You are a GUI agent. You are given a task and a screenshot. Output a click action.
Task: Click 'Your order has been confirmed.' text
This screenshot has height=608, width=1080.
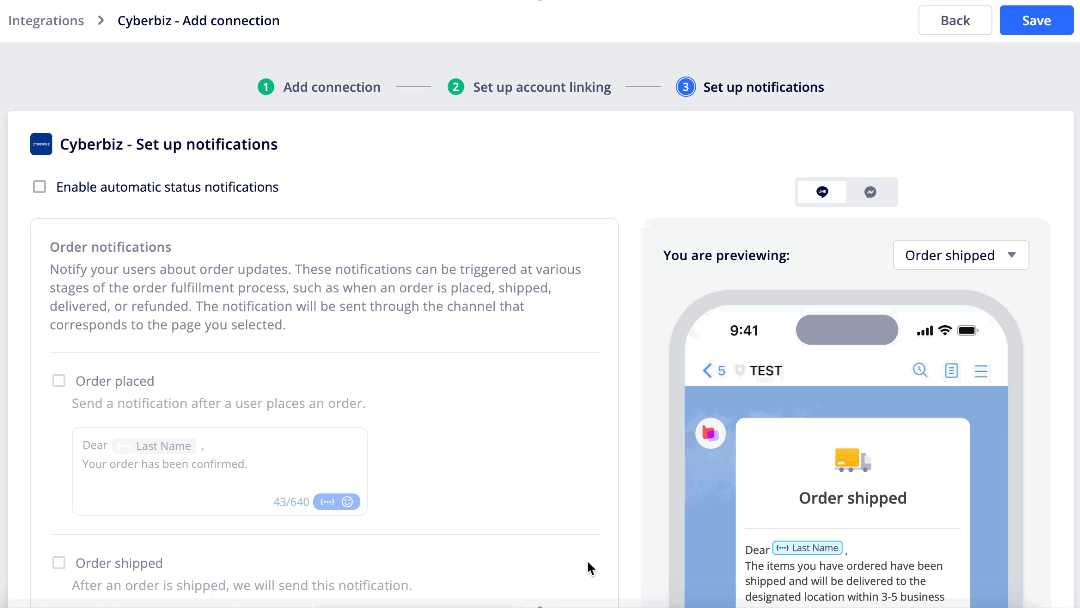pyautogui.click(x=165, y=464)
